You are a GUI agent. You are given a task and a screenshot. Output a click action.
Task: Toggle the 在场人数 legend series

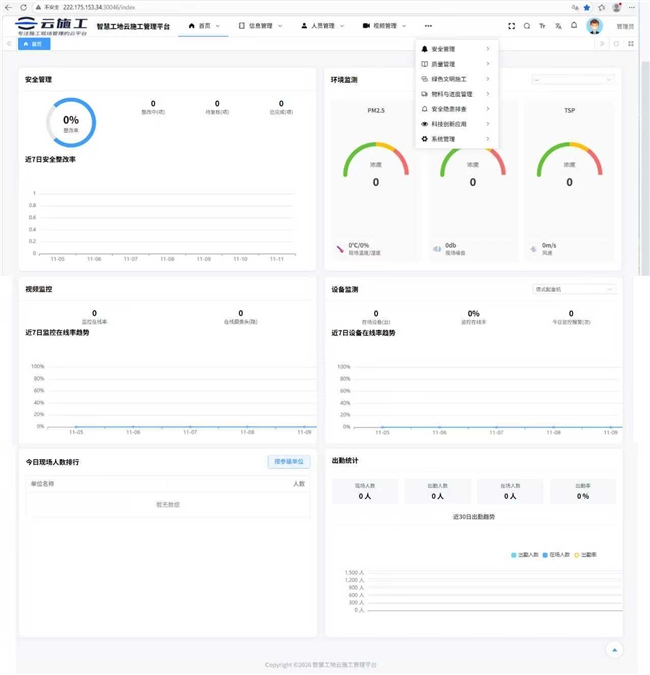[553, 554]
